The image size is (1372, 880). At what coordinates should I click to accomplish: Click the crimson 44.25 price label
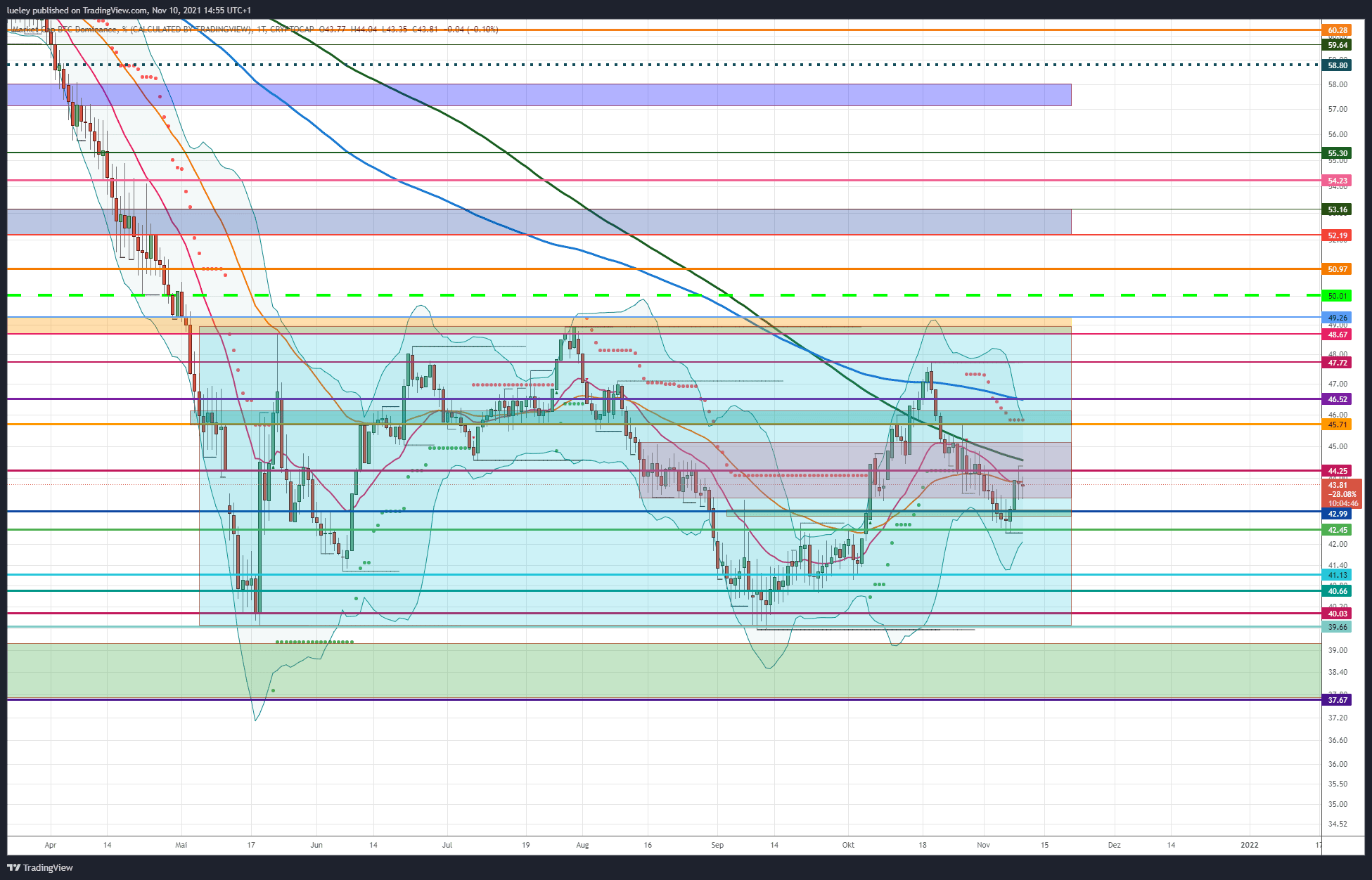pos(1338,471)
